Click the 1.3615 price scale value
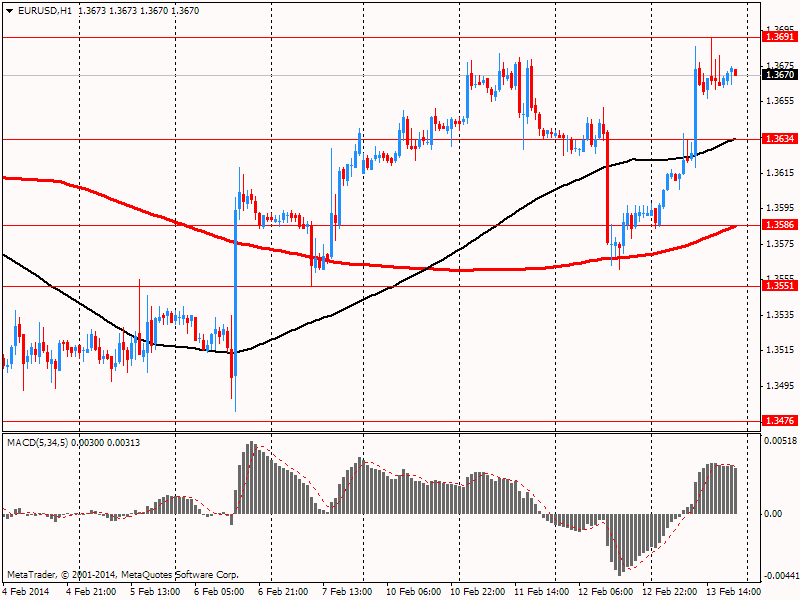 (x=780, y=173)
